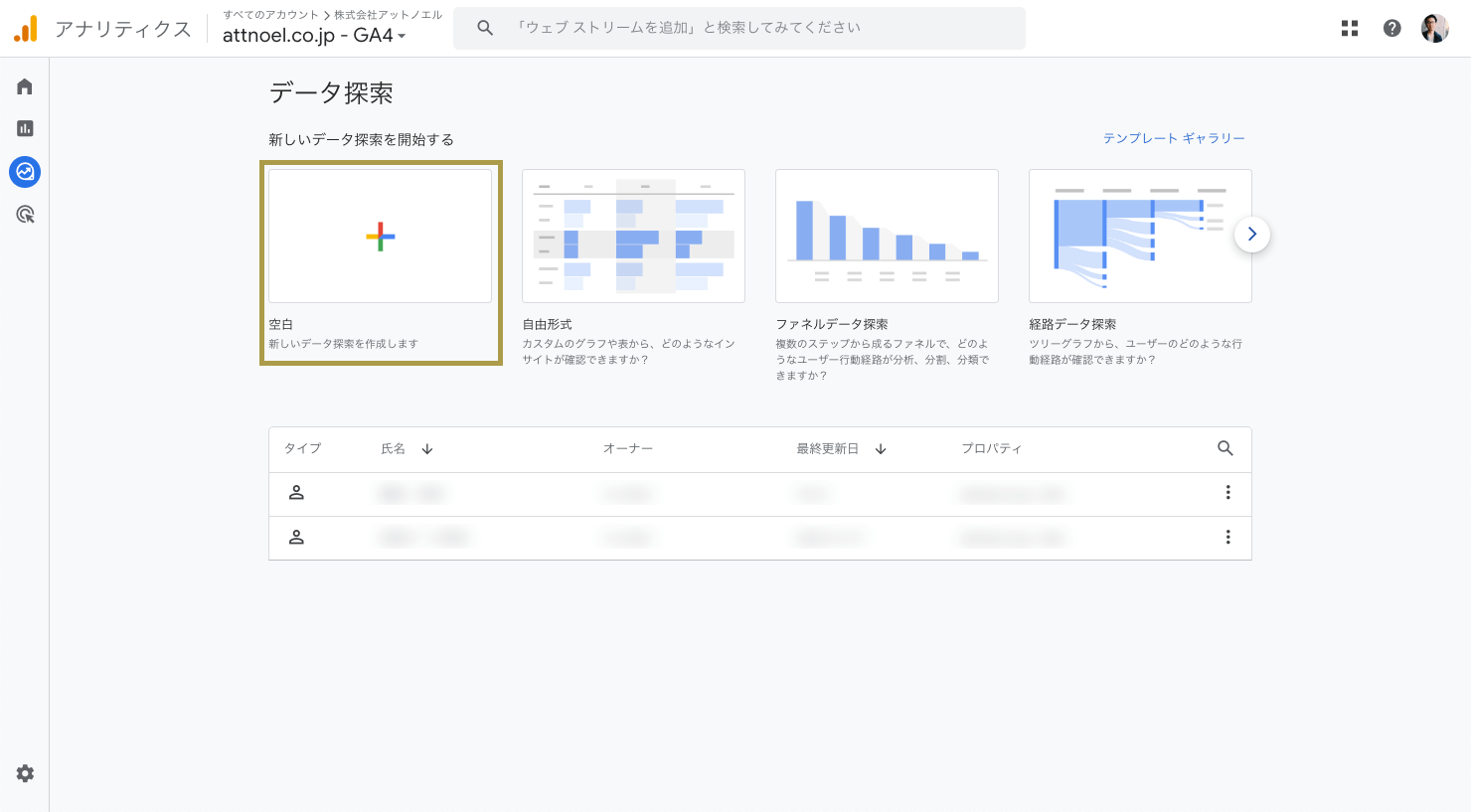Open the Admin settings gear icon
The width and height of the screenshot is (1471, 812).
[25, 773]
